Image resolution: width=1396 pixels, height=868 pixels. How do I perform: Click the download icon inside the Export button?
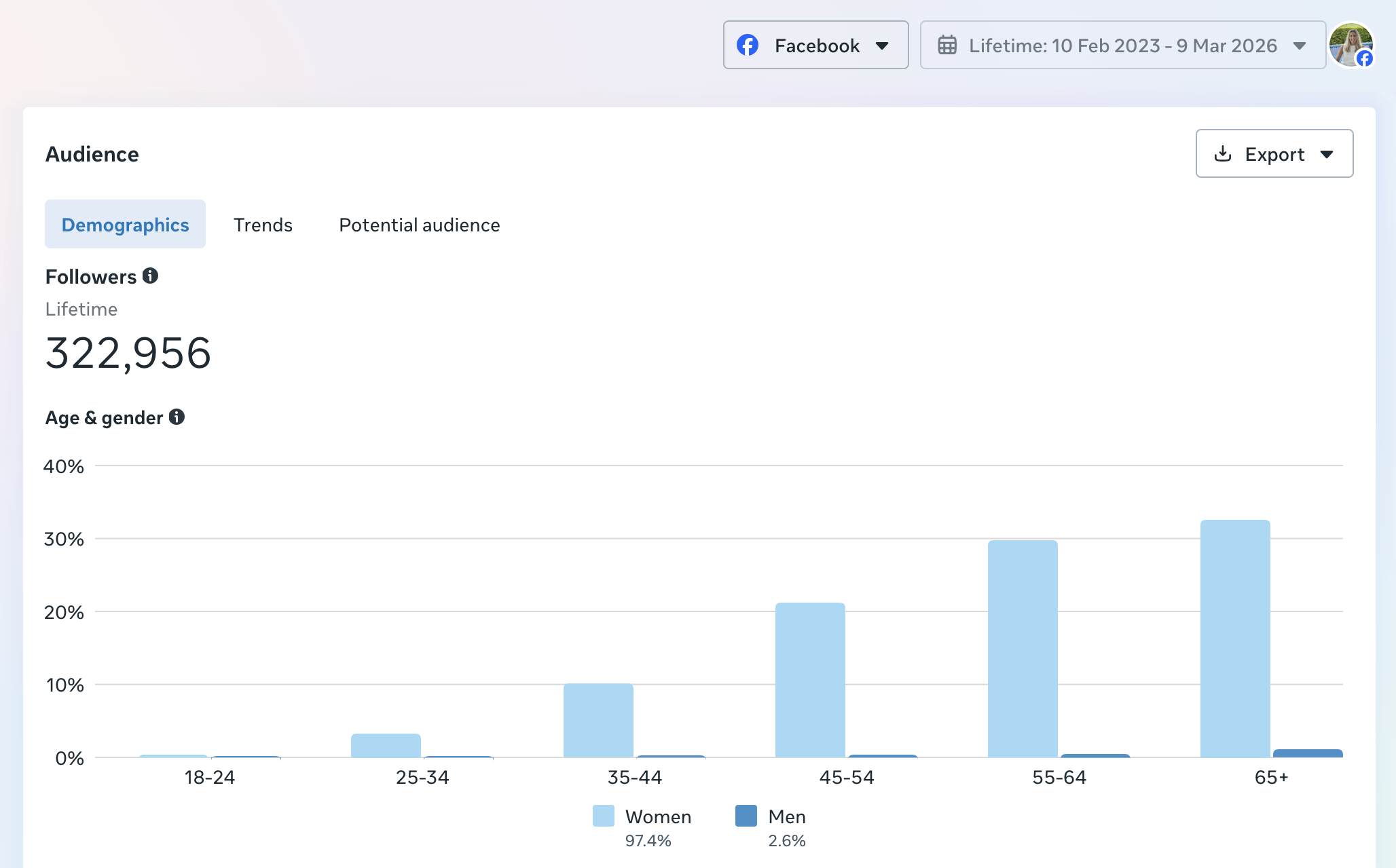(x=1224, y=153)
